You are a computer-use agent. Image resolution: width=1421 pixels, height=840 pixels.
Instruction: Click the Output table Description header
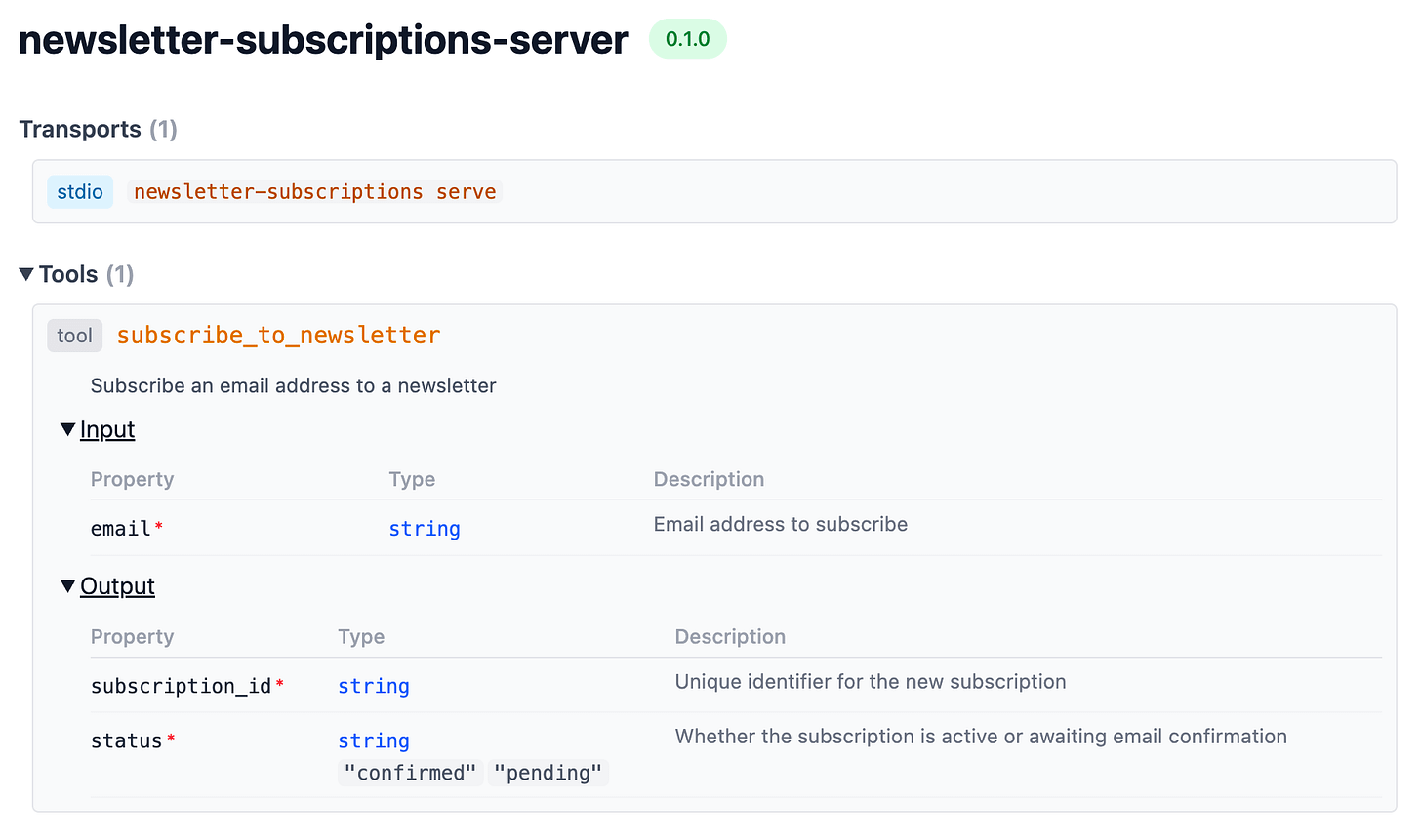(730, 637)
